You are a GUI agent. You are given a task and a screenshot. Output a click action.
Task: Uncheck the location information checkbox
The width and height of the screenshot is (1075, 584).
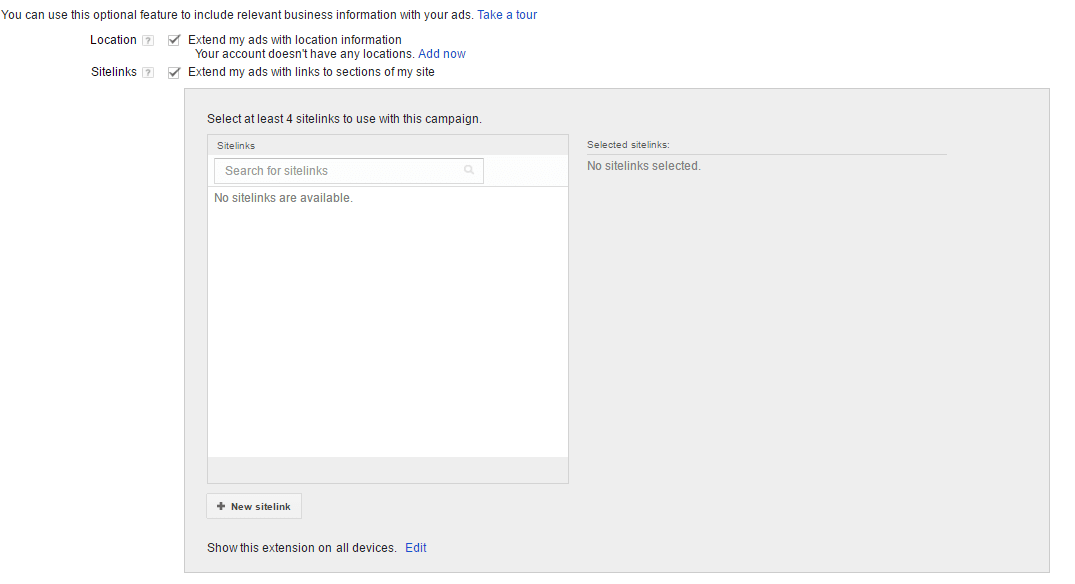click(x=174, y=40)
